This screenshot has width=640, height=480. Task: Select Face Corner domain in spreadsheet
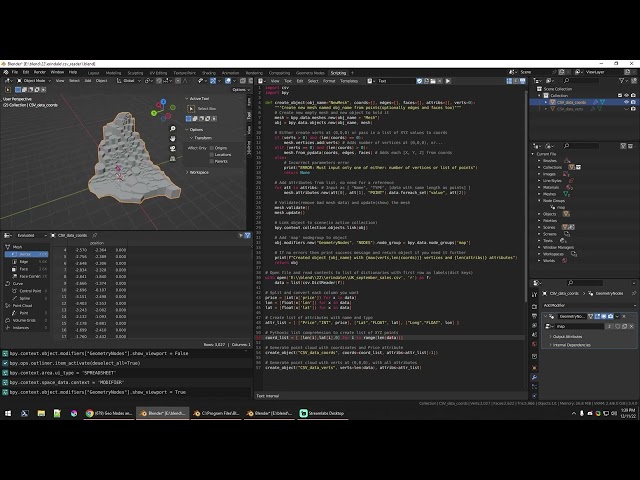29,276
